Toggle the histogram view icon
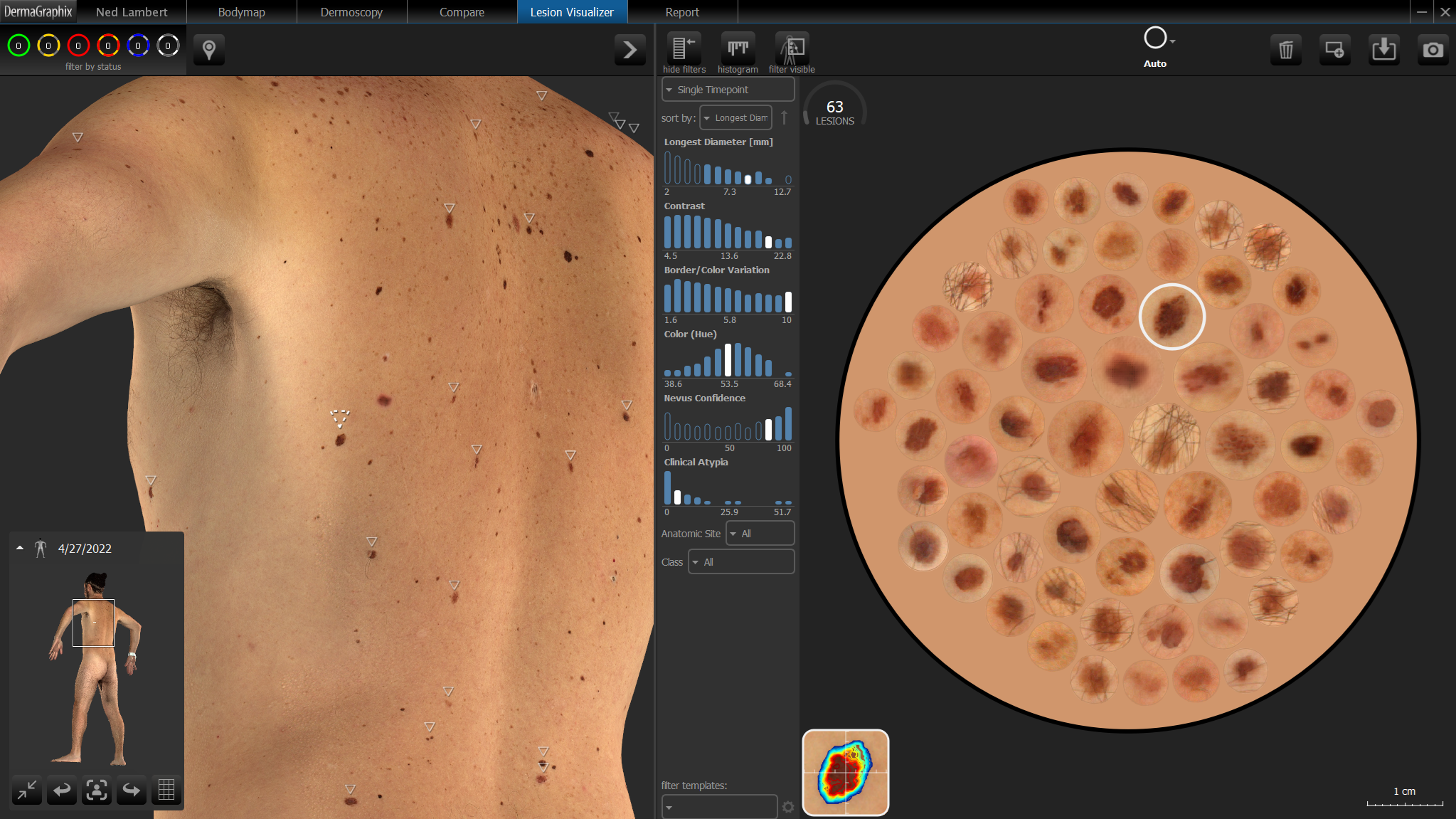The width and height of the screenshot is (1456, 819). tap(738, 48)
